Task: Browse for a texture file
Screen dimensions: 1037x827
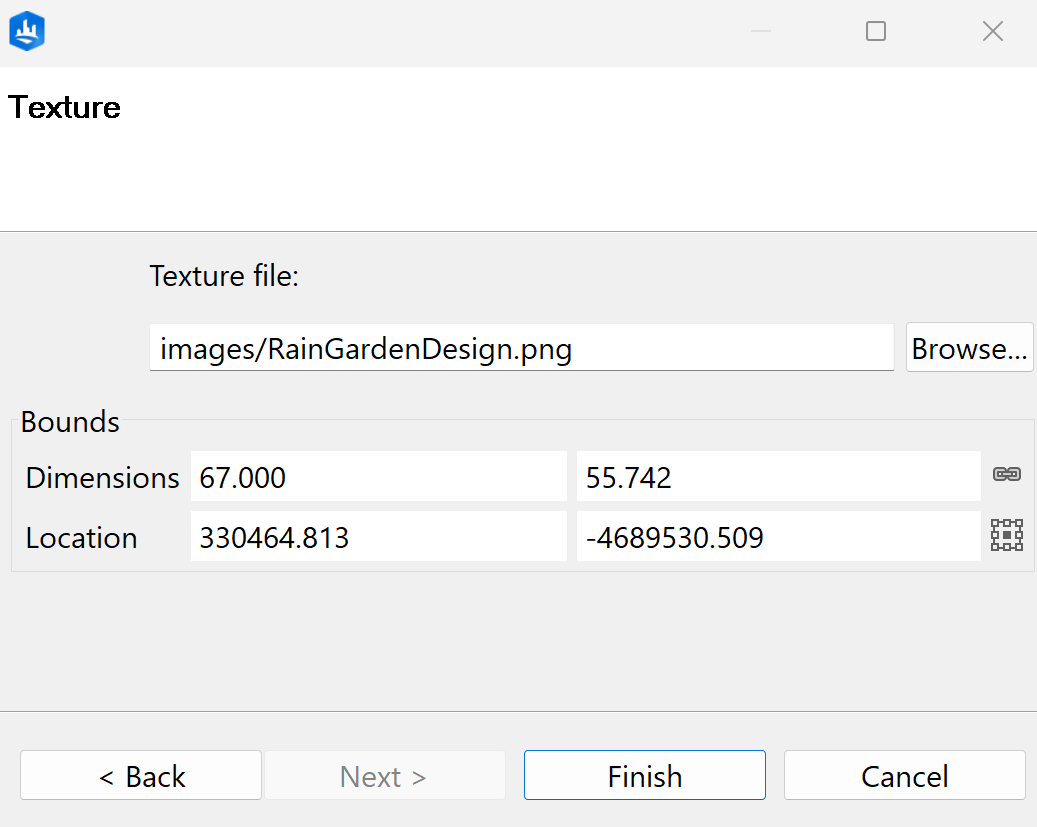Action: click(x=969, y=348)
